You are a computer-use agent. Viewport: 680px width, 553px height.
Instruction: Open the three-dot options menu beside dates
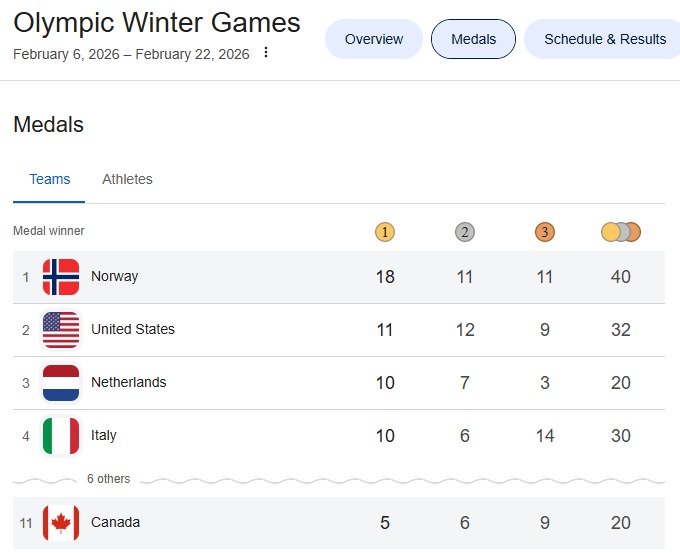point(266,53)
